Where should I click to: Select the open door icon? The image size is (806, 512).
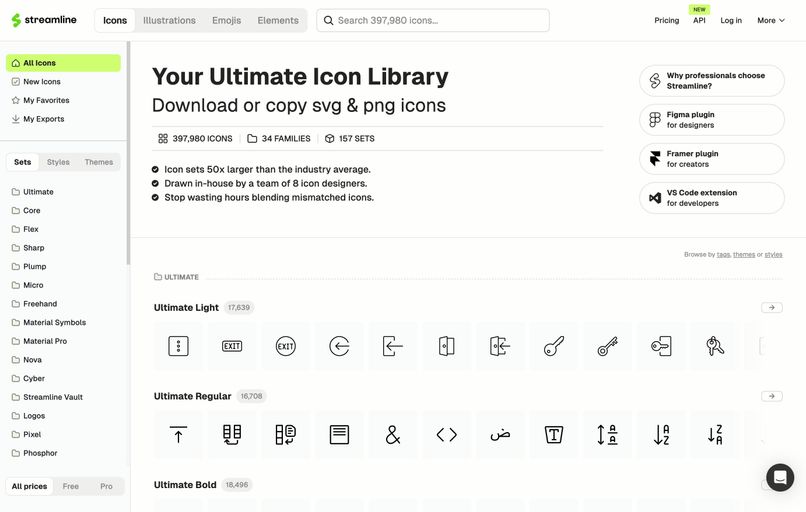447,347
